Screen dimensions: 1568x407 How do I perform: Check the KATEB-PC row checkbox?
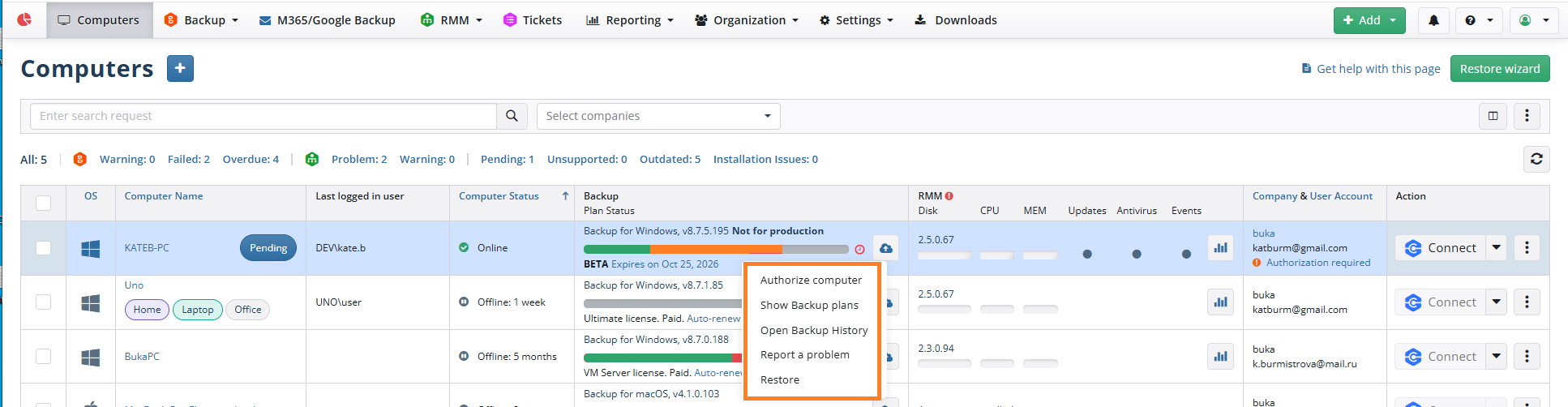coord(44,248)
